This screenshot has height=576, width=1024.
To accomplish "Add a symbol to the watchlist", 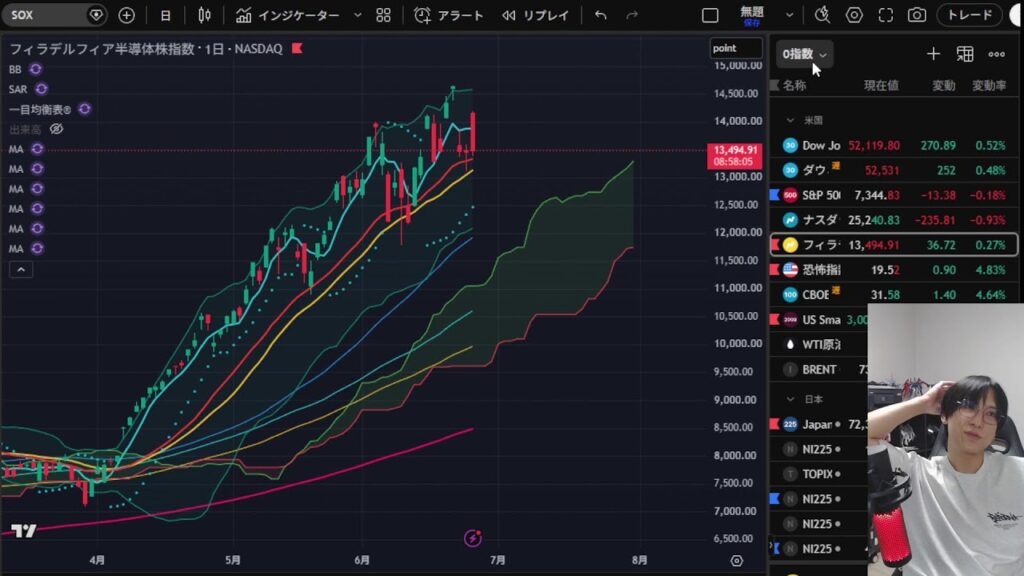I will pyautogui.click(x=933, y=54).
